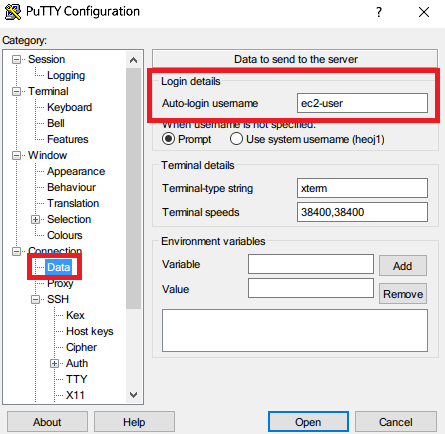Screen dimensions: 445x434
Task: Click the Auto-login username field
Action: pyautogui.click(x=362, y=103)
